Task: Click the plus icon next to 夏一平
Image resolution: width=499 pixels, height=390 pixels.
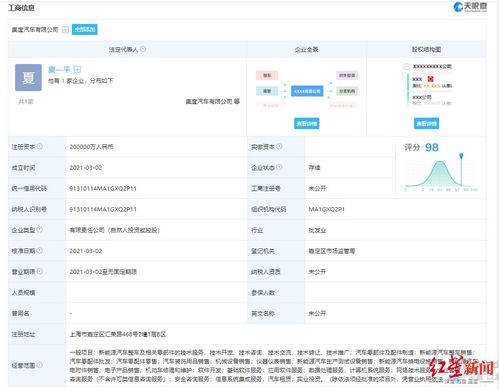Action: coord(77,69)
